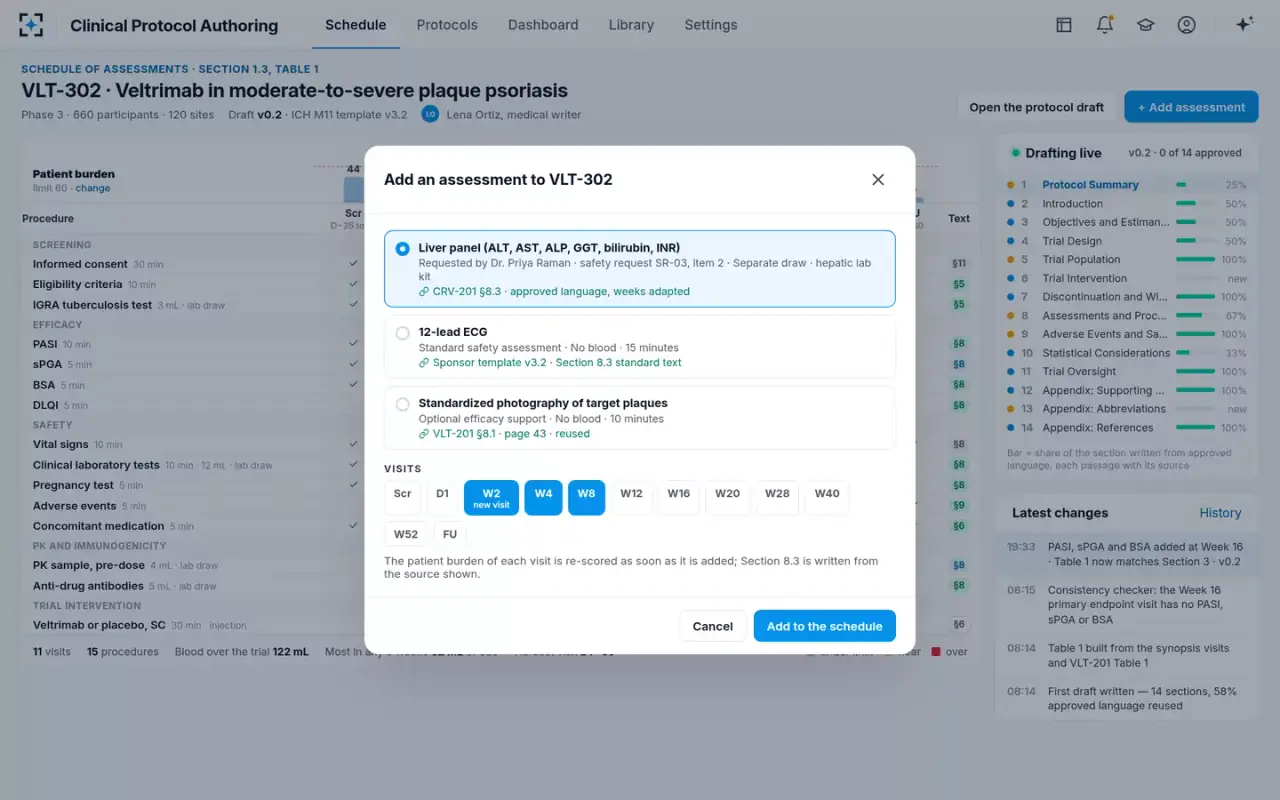Switch to the Schedule tab
Viewport: 1280px width, 800px height.
355,25
